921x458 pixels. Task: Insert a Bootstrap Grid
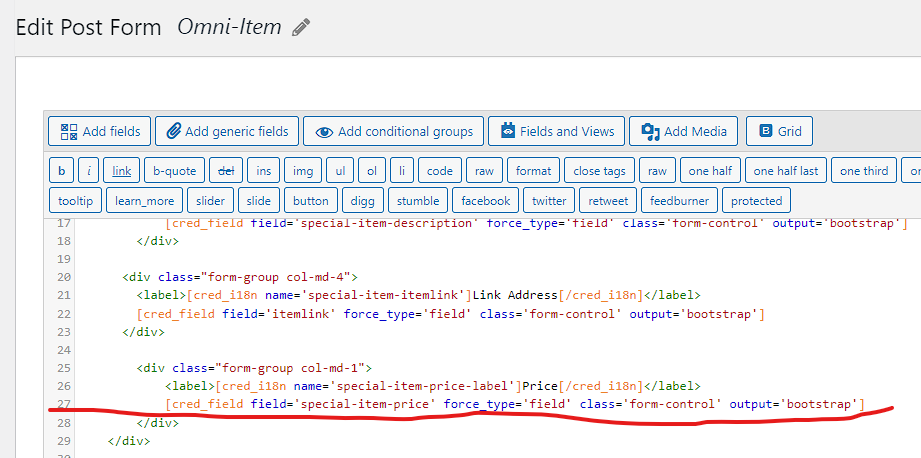779,131
